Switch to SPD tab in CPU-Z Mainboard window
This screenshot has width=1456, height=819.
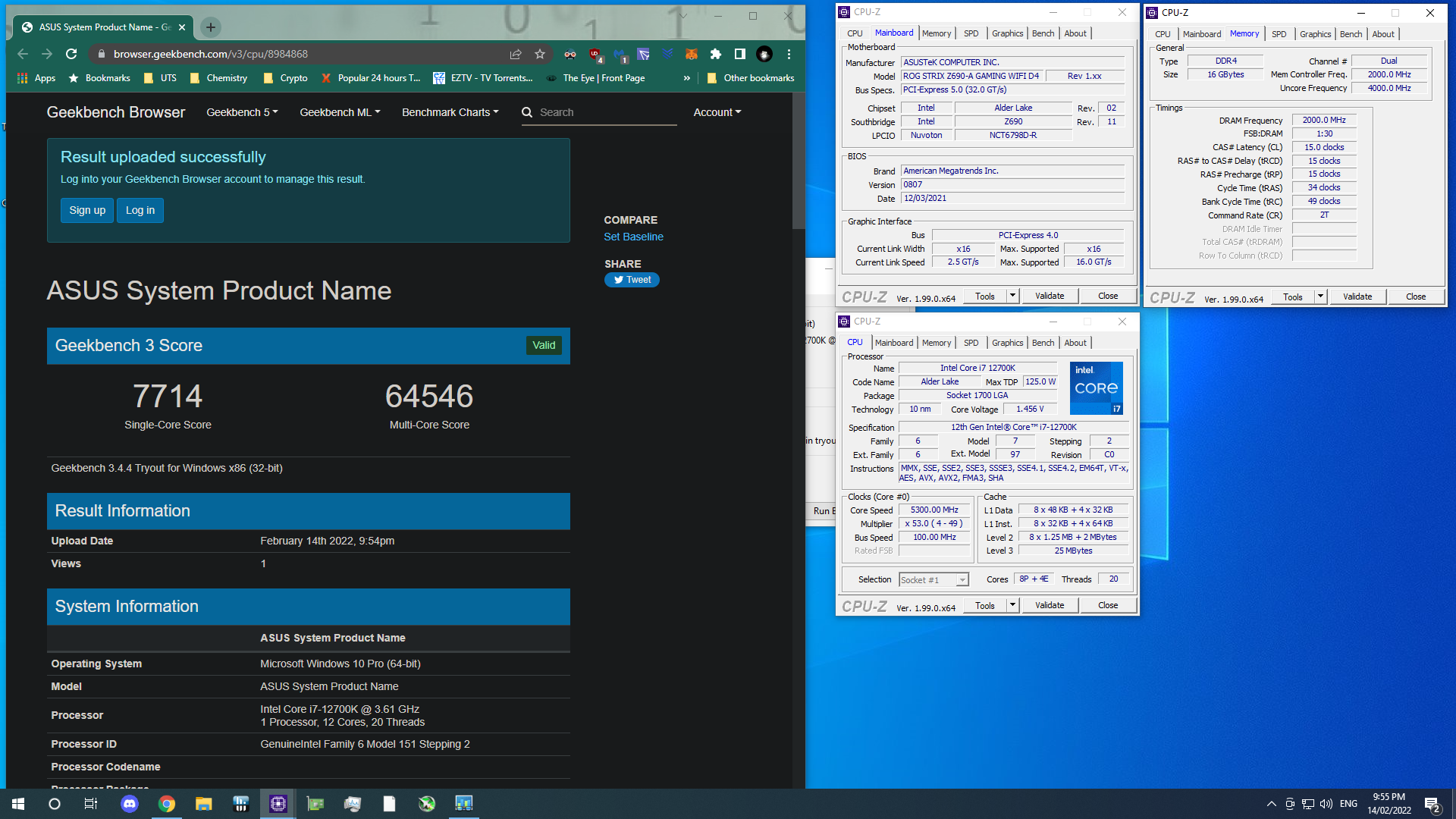tap(971, 33)
